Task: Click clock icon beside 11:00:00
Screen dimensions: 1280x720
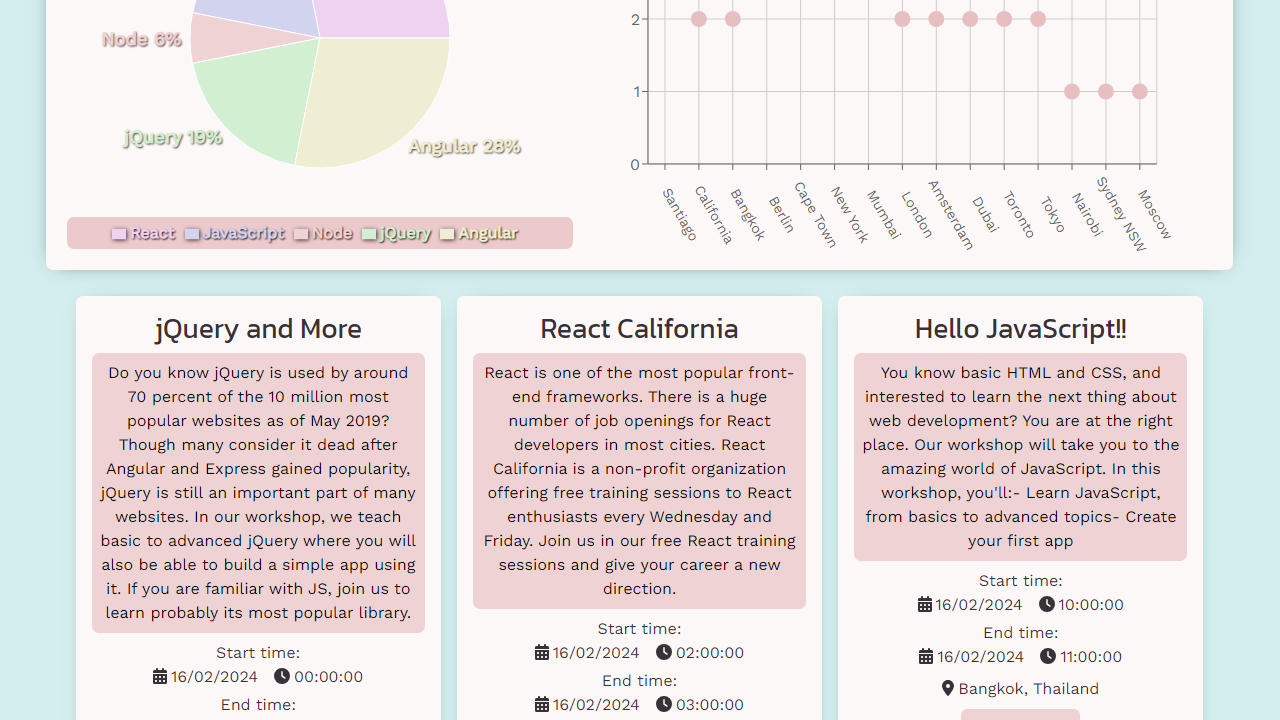Action: (1048, 657)
